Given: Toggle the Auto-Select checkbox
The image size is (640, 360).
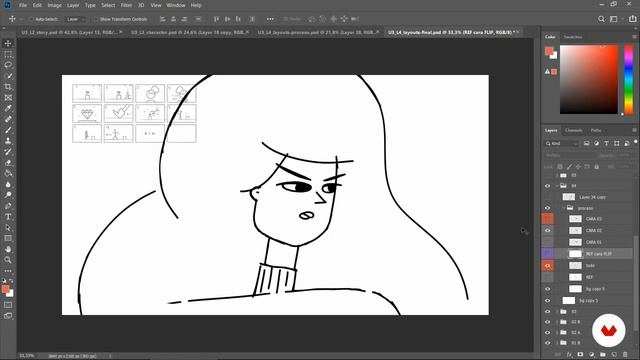Looking at the screenshot, I should tap(31, 19).
